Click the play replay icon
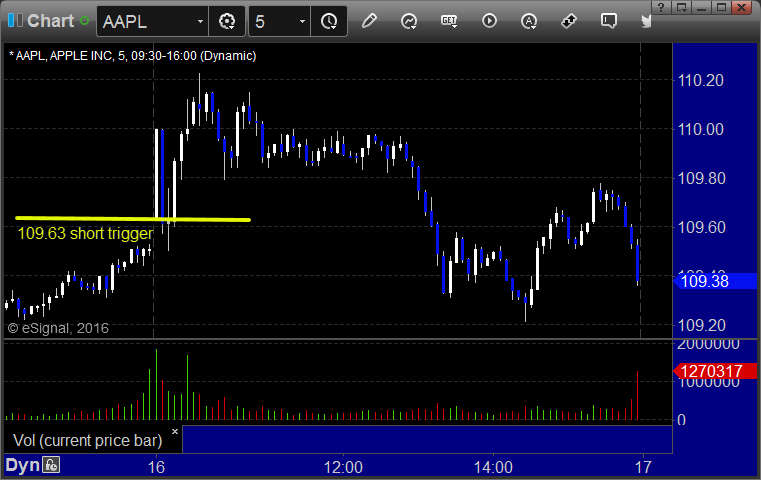761x480 pixels. tap(489, 21)
